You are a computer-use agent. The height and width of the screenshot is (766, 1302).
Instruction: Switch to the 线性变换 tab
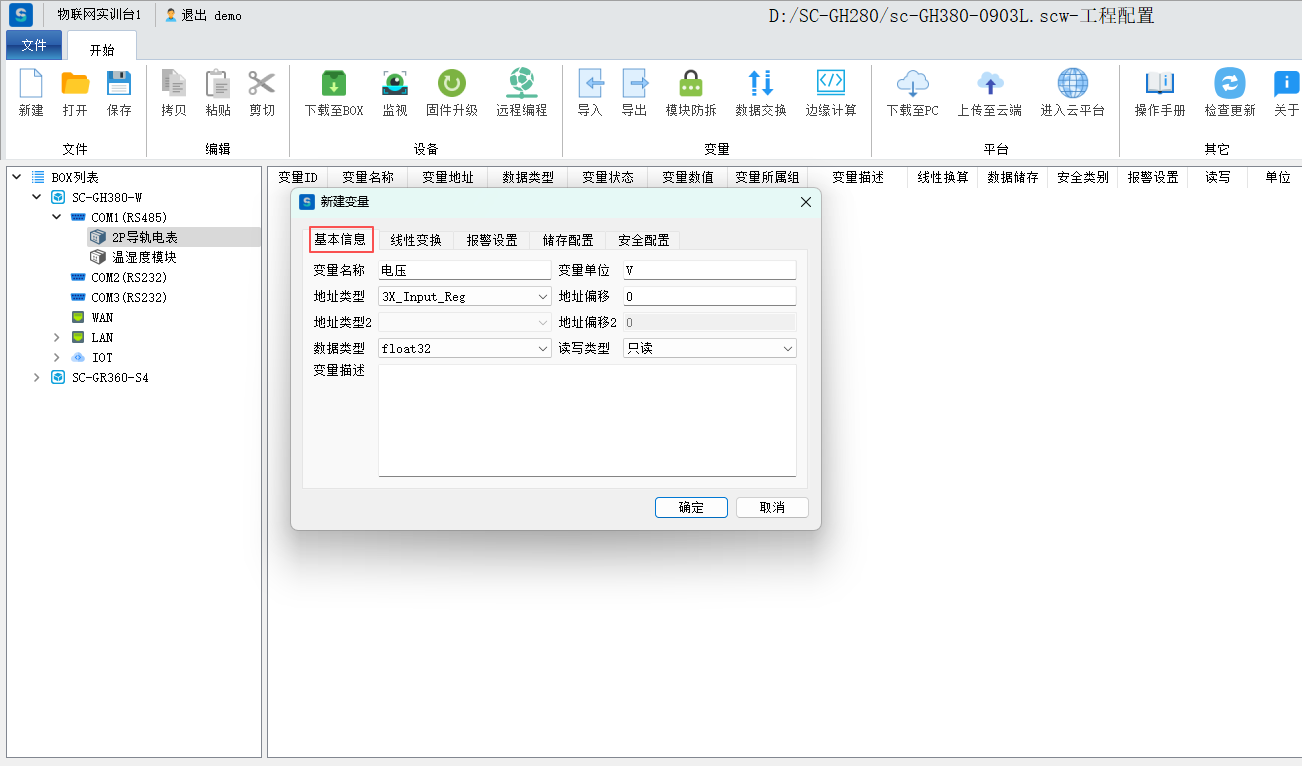pos(415,240)
